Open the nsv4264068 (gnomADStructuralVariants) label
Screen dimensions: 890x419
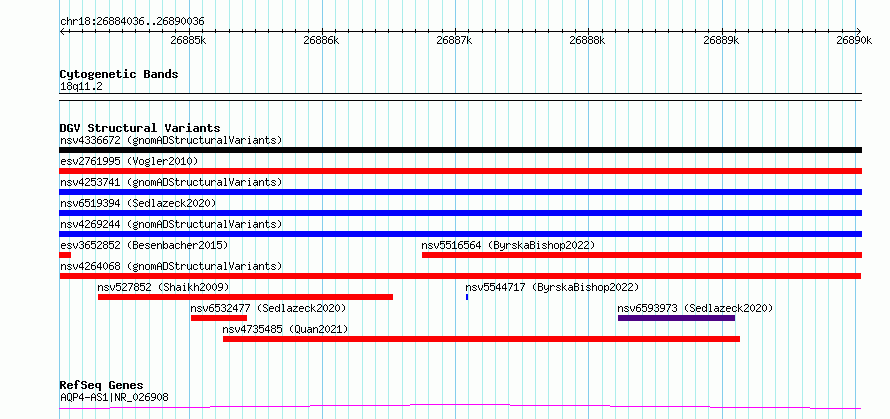pos(171,266)
